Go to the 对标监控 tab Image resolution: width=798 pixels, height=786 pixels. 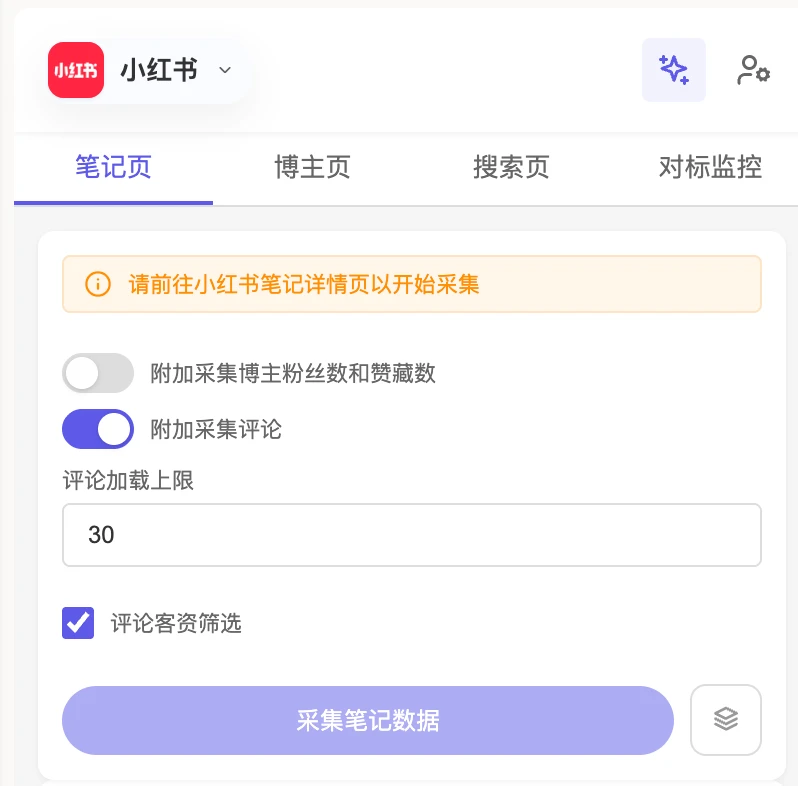point(710,167)
